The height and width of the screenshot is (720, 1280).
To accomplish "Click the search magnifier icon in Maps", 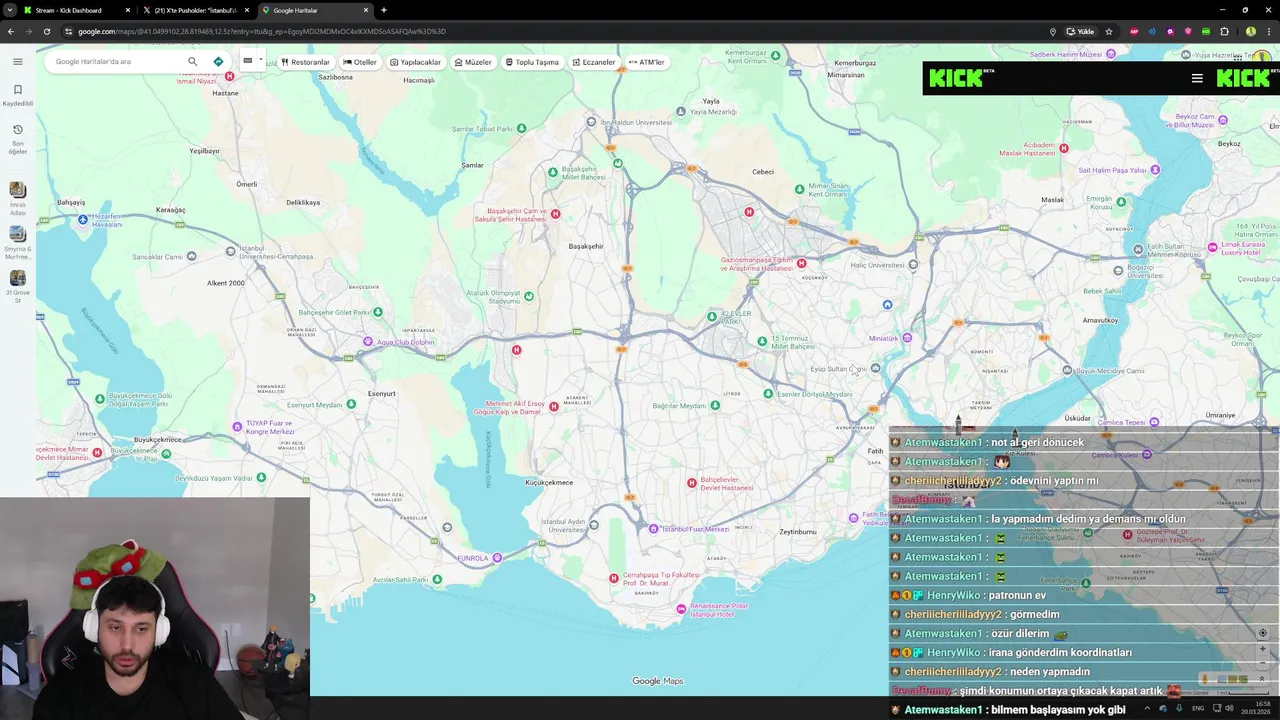I will 192,61.
